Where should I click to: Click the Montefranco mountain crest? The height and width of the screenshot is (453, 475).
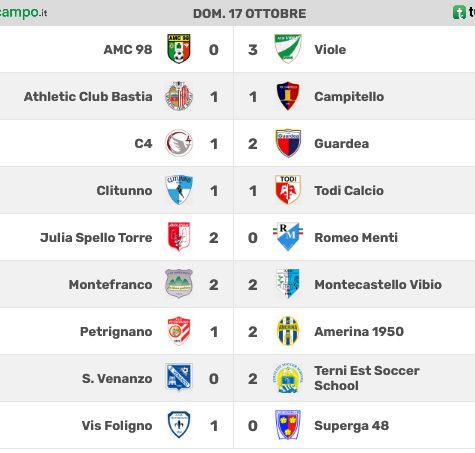tap(179, 284)
